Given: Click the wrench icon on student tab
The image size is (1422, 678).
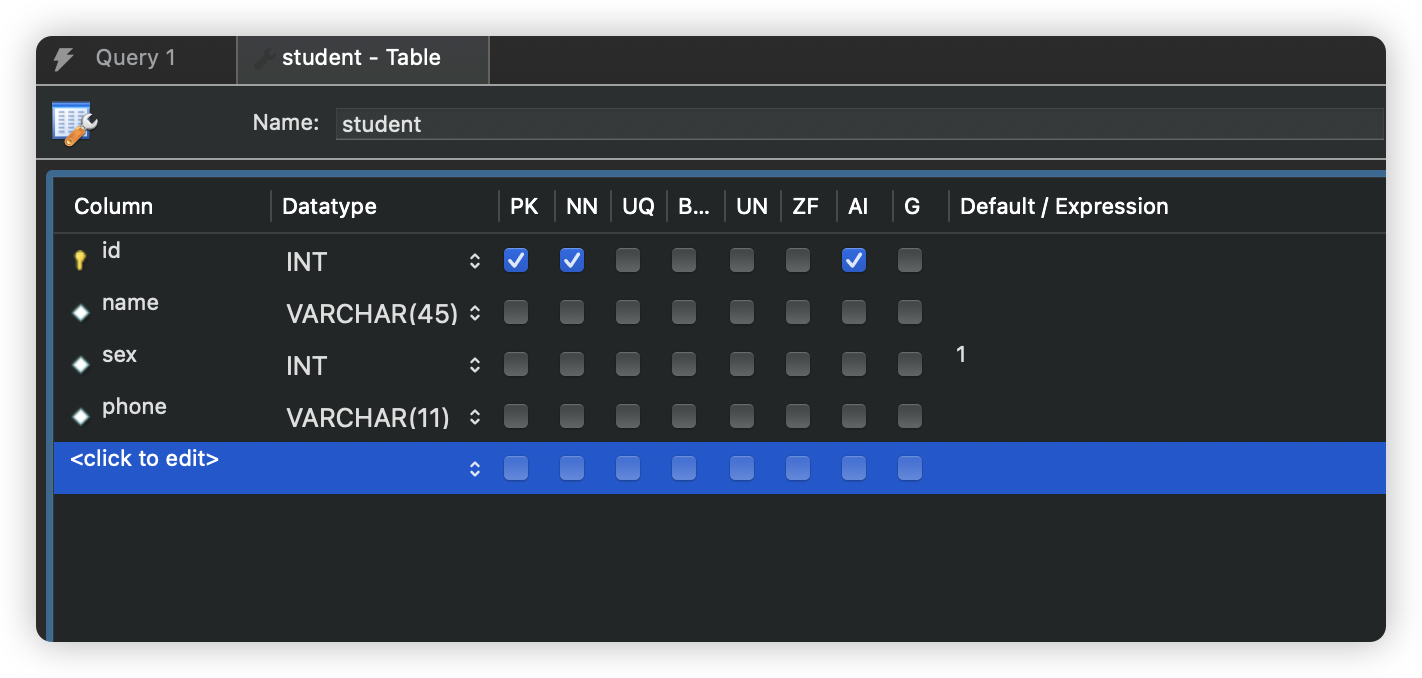Looking at the screenshot, I should click(265, 59).
